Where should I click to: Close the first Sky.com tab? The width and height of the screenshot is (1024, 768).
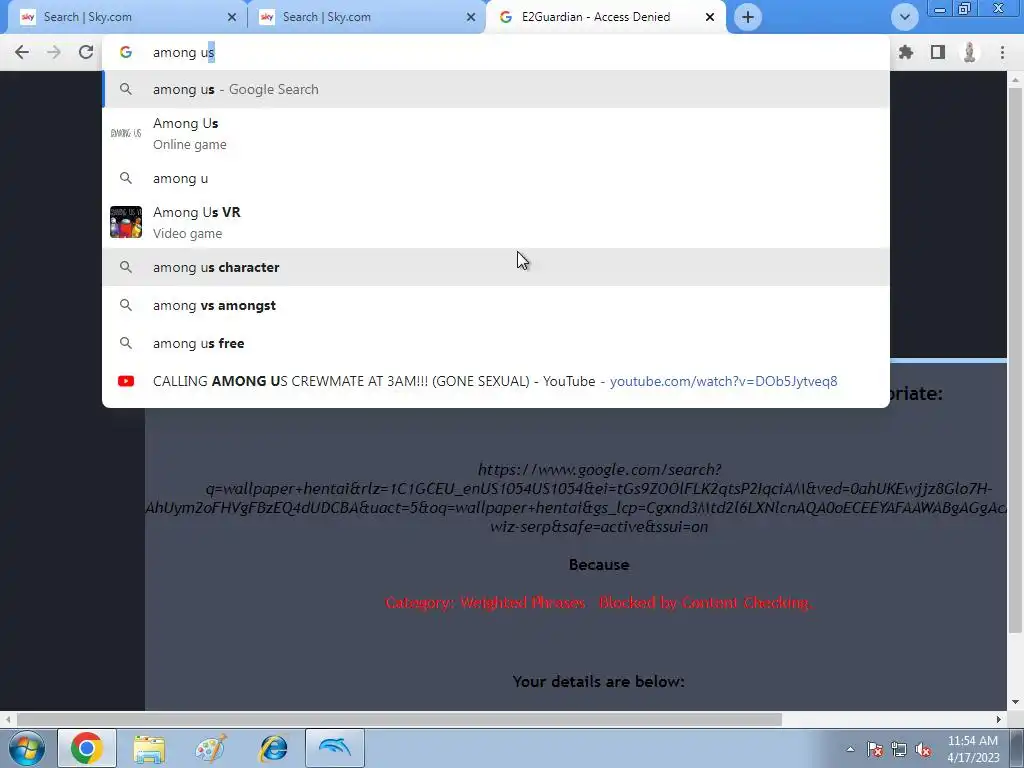(232, 17)
